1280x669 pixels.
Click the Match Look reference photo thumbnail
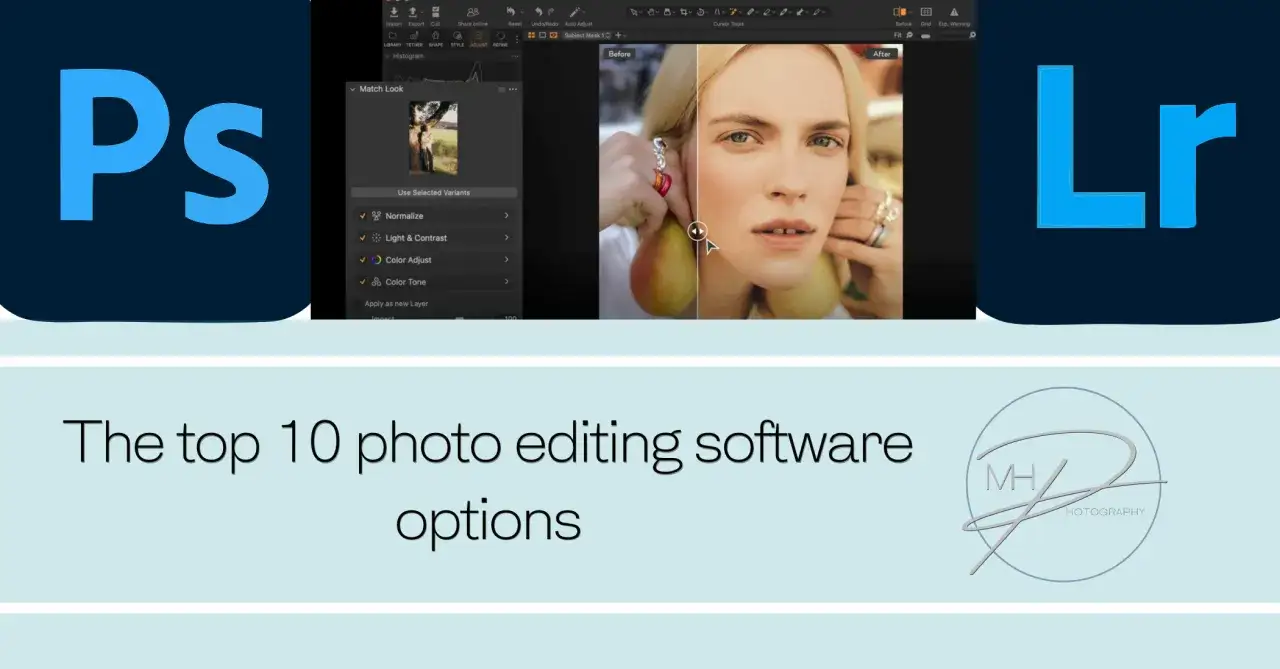pyautogui.click(x=433, y=138)
